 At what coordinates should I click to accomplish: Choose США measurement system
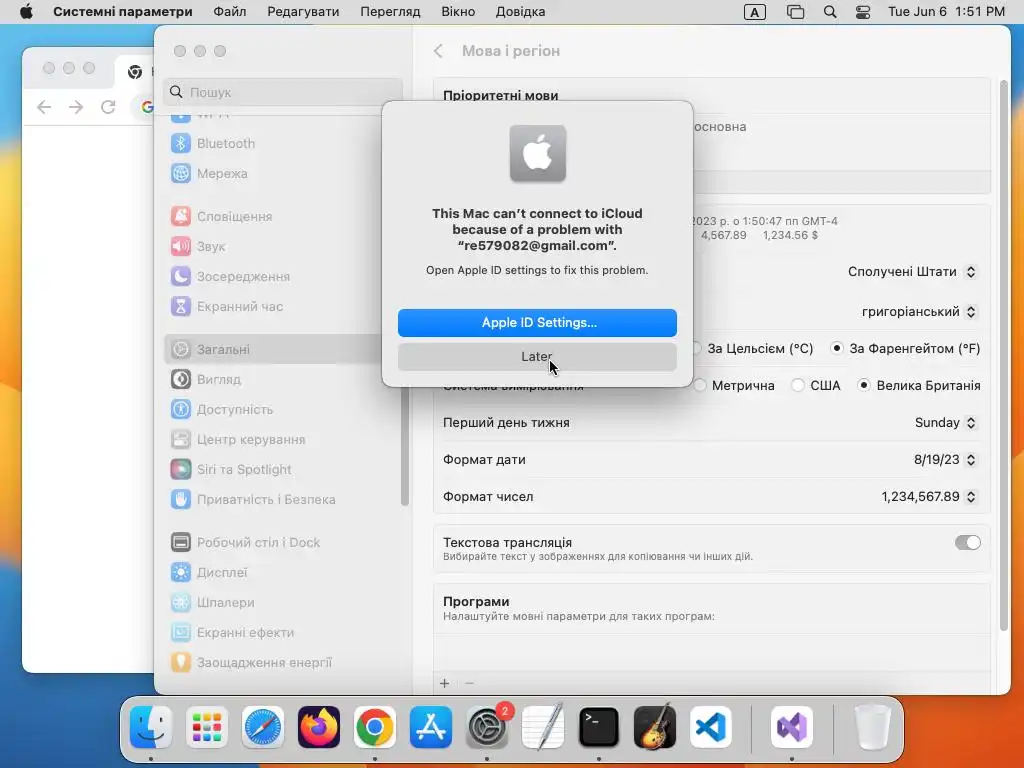pos(816,385)
